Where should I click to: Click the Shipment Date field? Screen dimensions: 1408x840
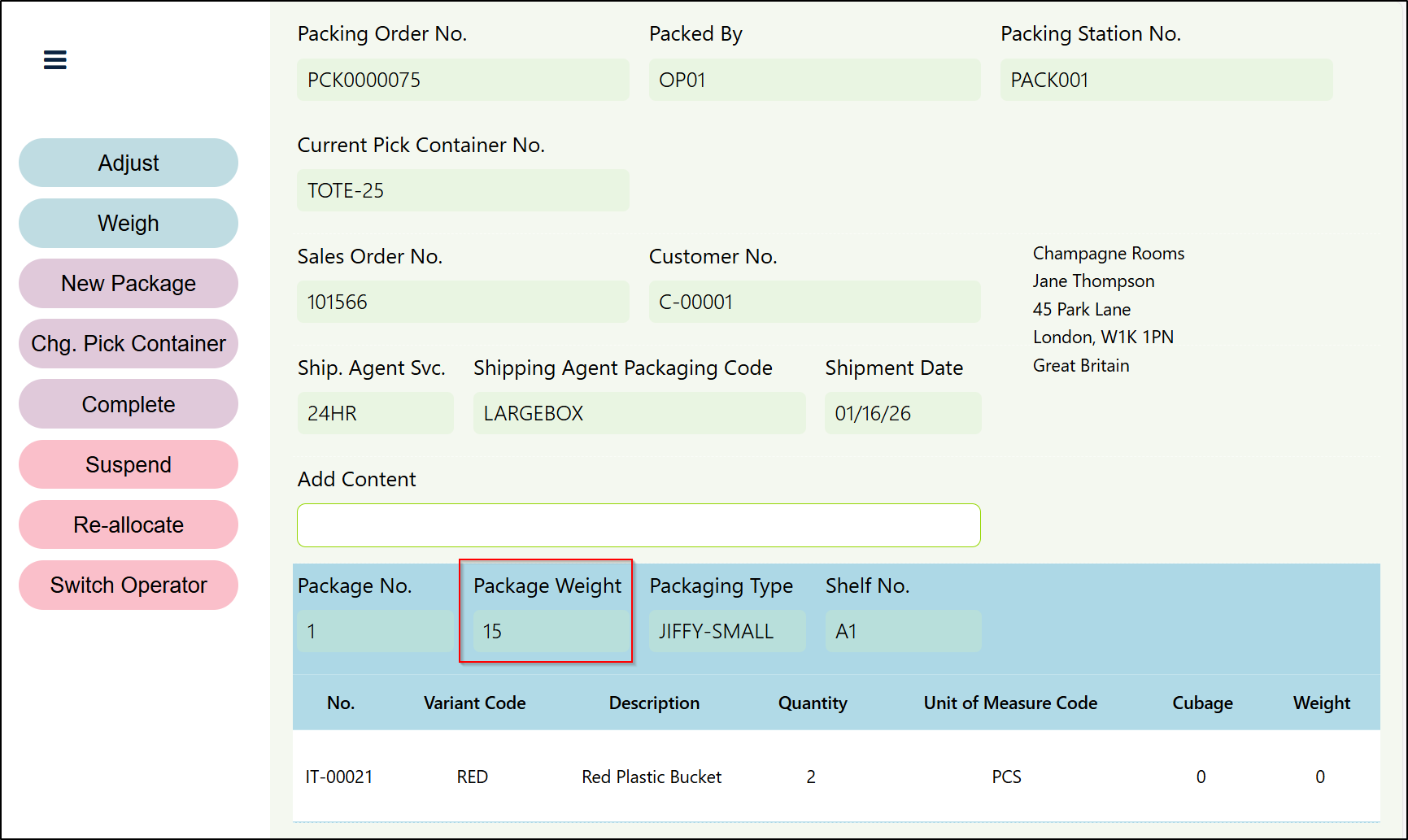[902, 414]
